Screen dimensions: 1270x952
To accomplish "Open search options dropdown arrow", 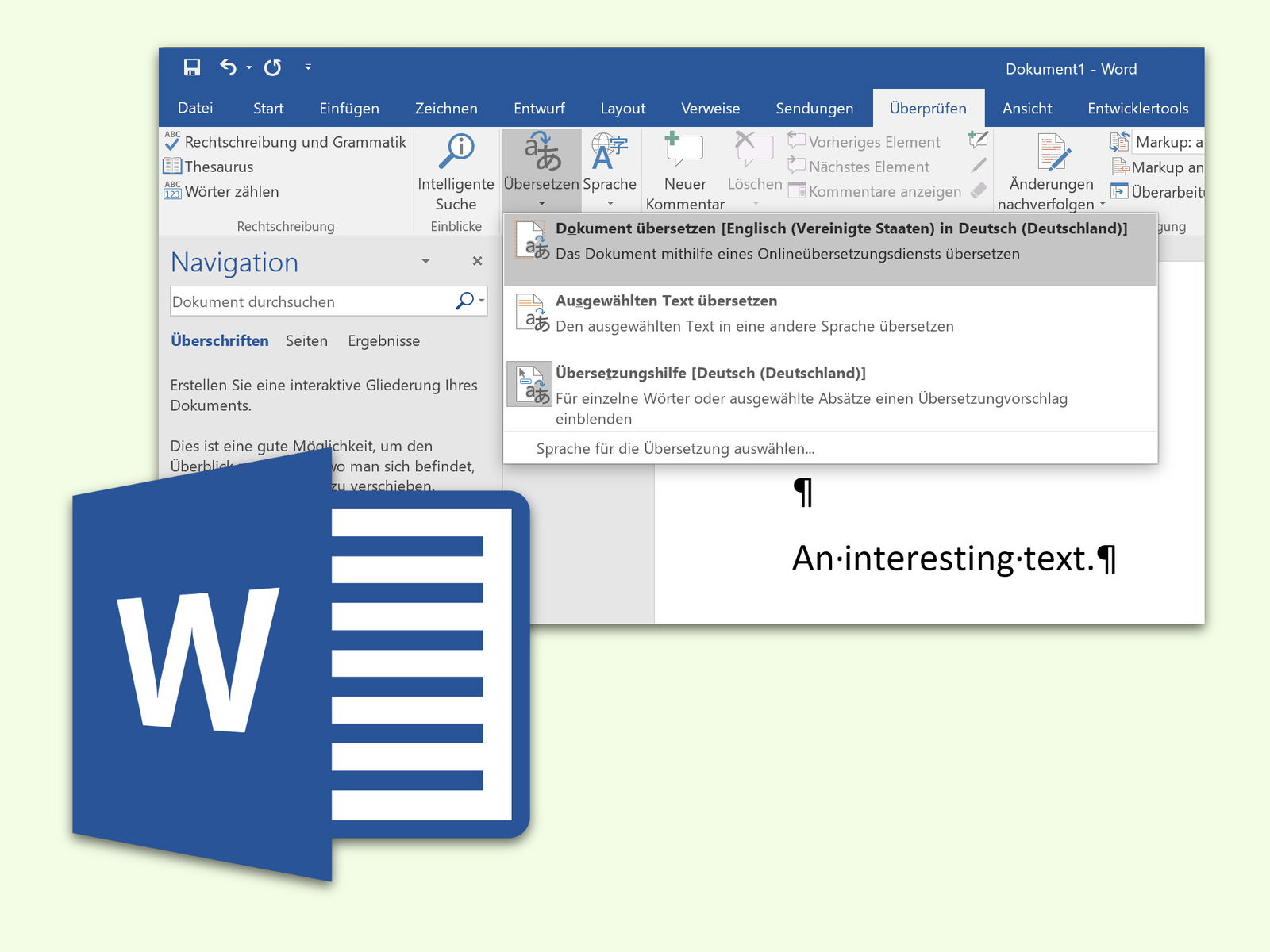I will click(x=482, y=301).
